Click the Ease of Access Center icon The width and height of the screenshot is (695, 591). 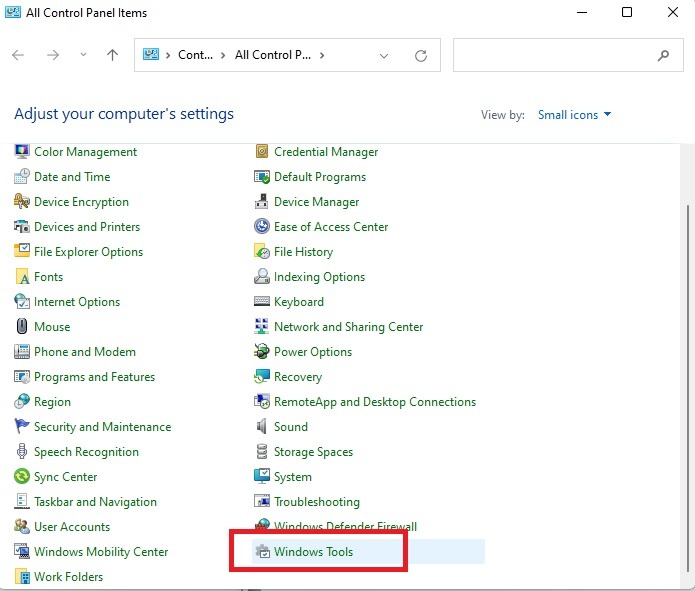[262, 227]
